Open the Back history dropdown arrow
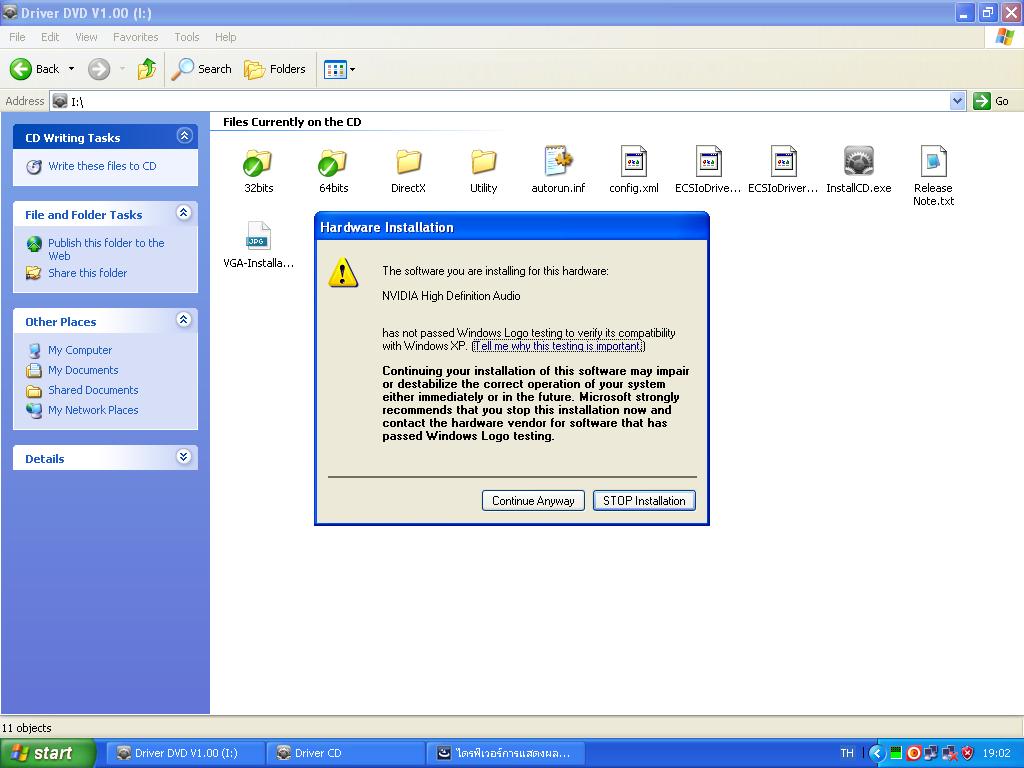This screenshot has width=1024, height=768. pyautogui.click(x=71, y=69)
